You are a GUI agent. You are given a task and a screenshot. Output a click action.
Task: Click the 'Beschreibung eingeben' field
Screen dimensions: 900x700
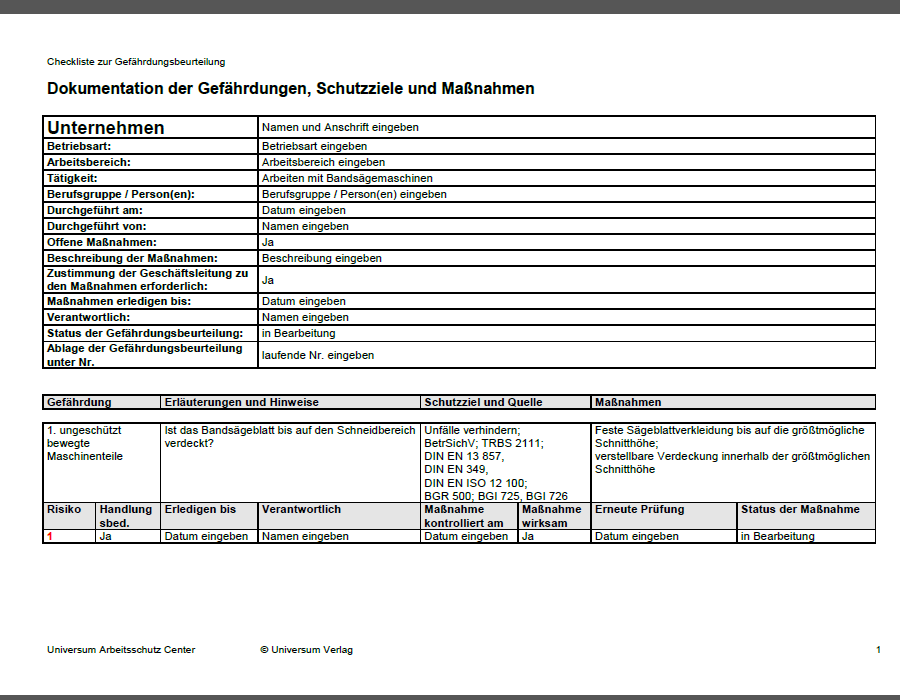click(x=567, y=259)
